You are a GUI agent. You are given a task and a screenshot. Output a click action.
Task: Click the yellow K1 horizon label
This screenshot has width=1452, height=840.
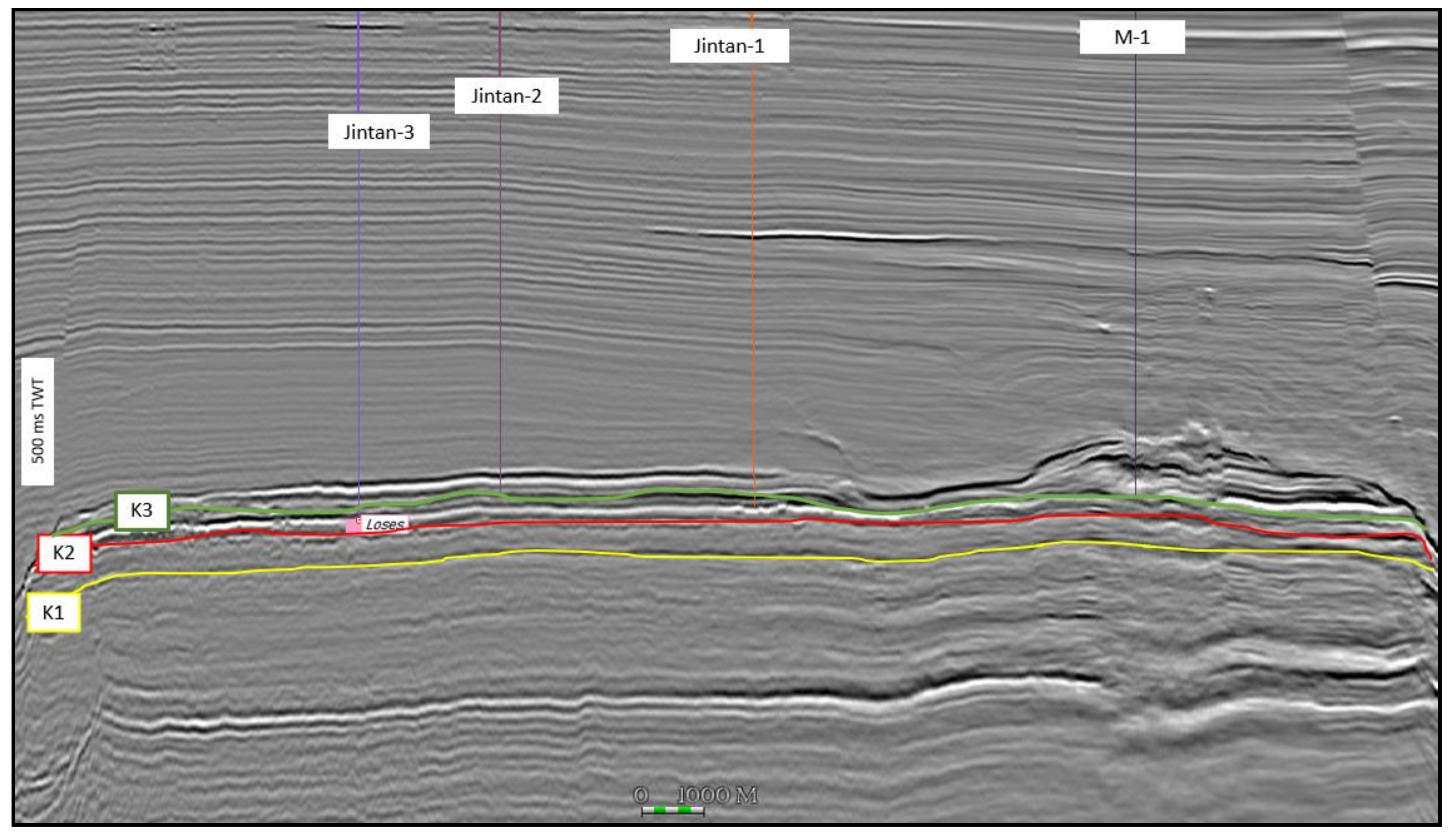[54, 612]
